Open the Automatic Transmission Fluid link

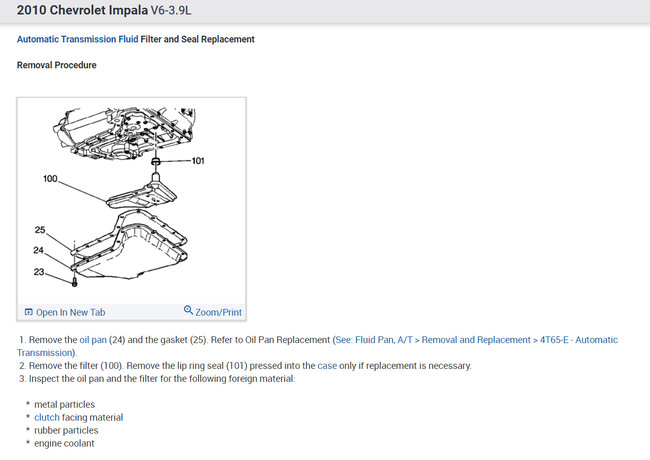coord(78,39)
